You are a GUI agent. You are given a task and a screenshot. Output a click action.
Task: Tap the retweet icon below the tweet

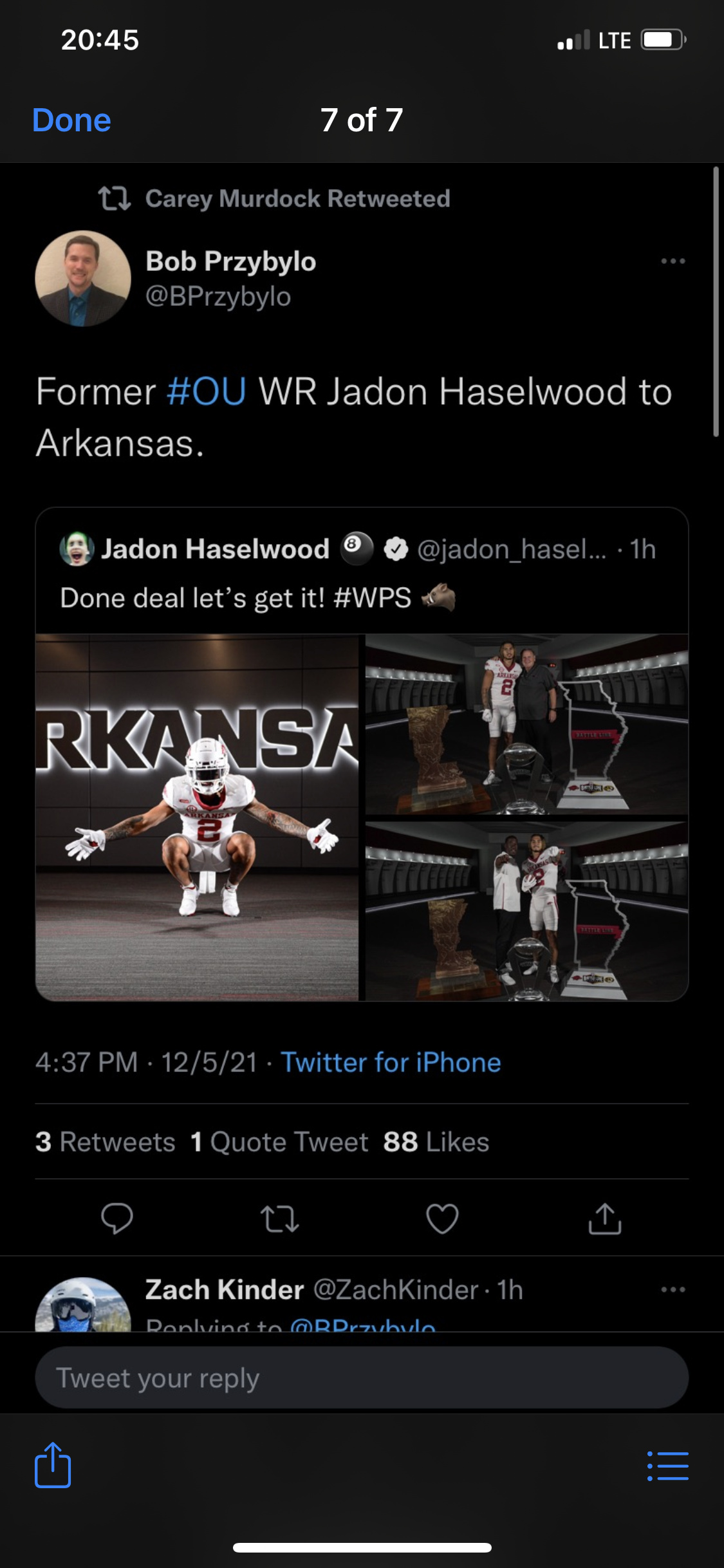click(x=279, y=1218)
